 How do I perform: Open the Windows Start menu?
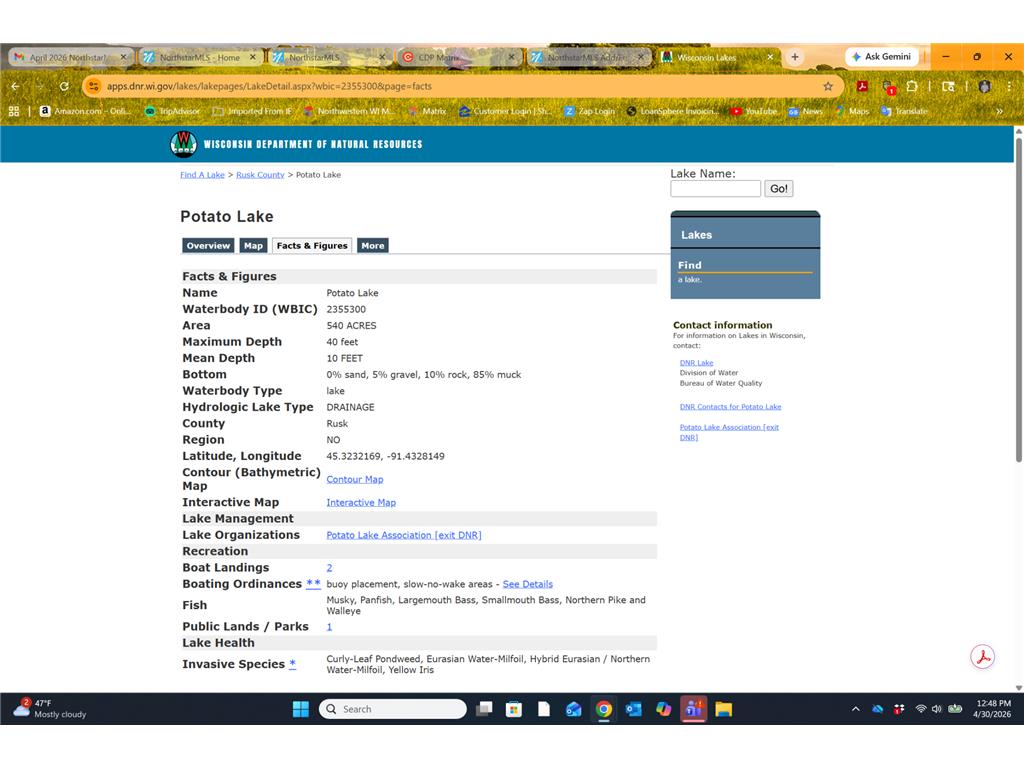coord(300,709)
